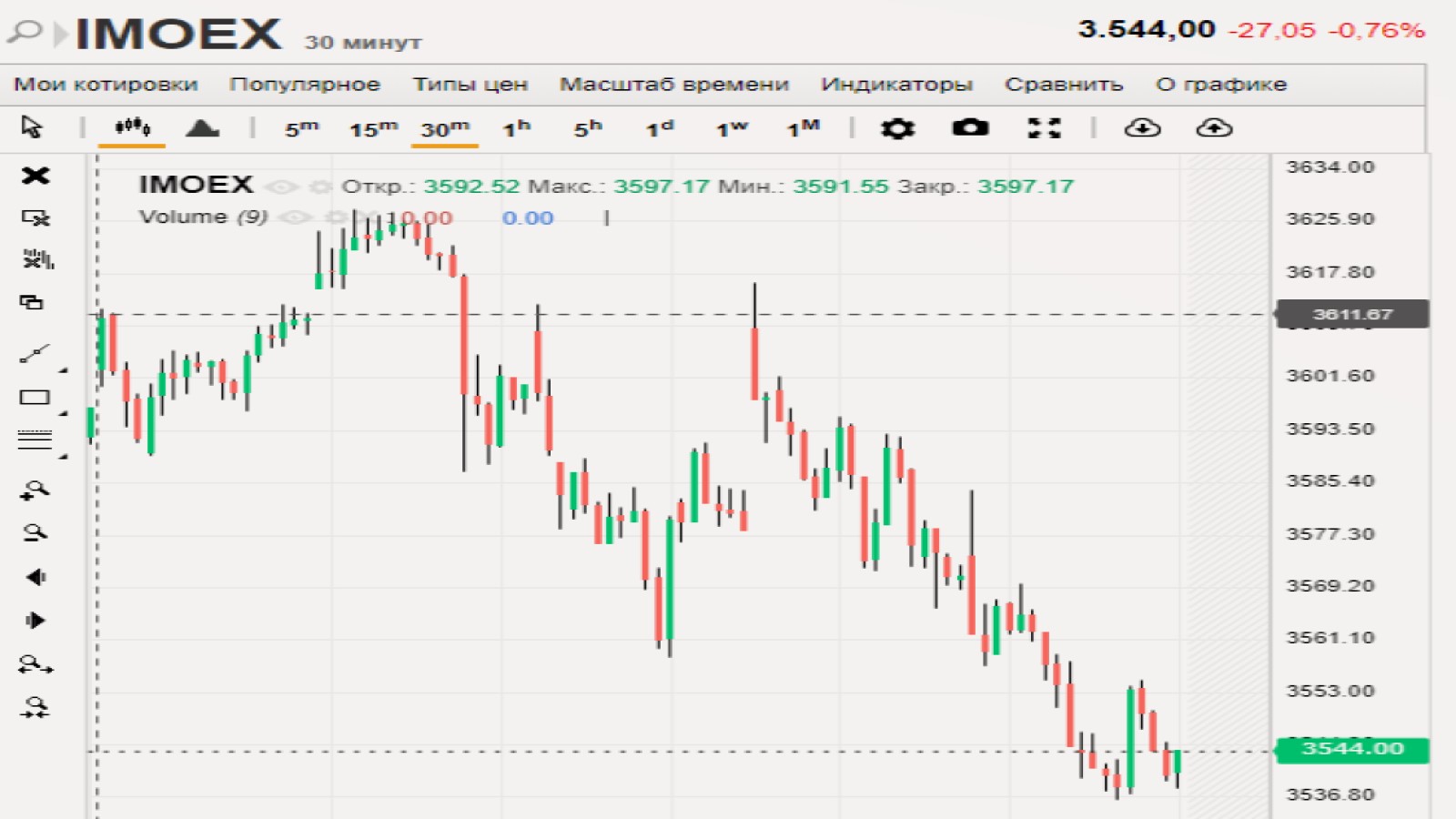Open О графике menu
This screenshot has height=819, width=1456.
pyautogui.click(x=1221, y=85)
